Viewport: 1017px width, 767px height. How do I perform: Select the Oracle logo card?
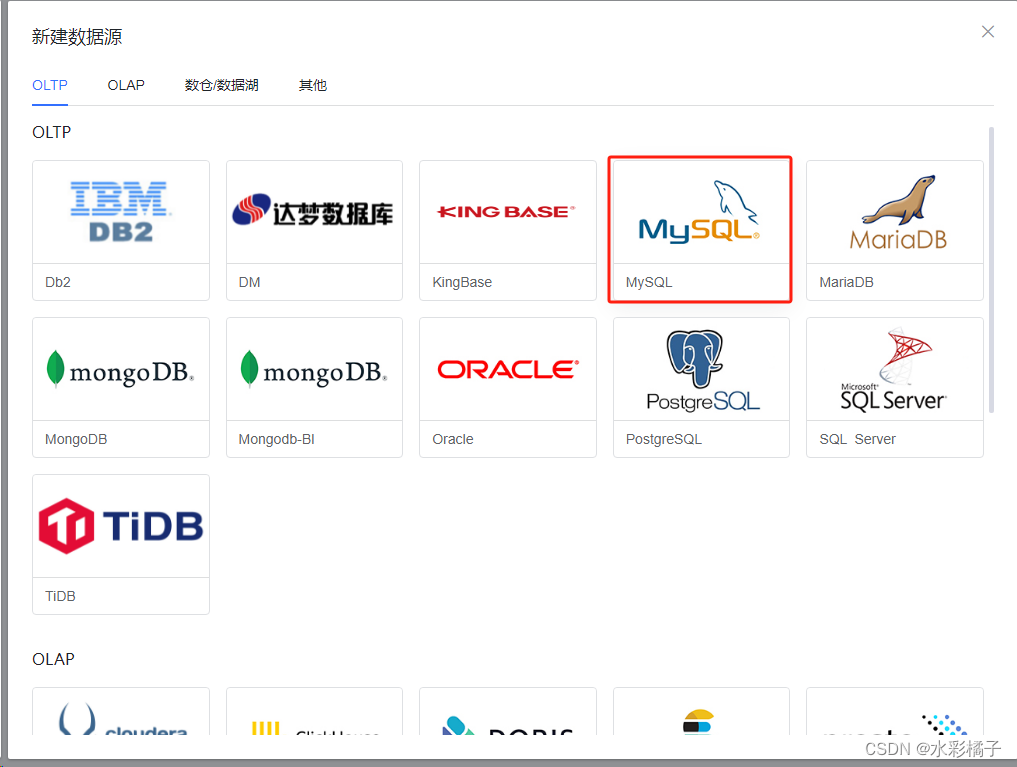click(x=508, y=387)
